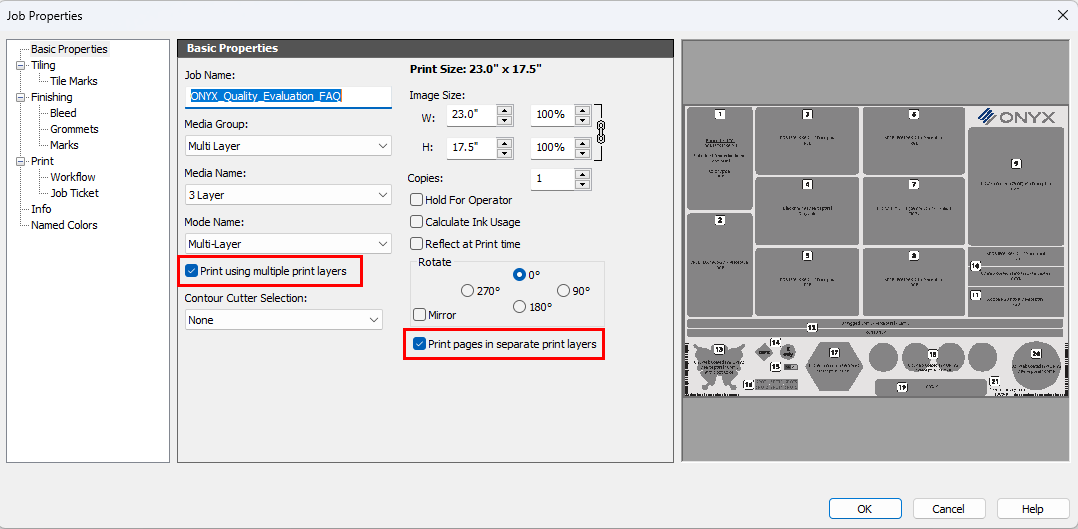The width and height of the screenshot is (1078, 529).
Task: Increase Copies count with up arrow
Action: pyautogui.click(x=582, y=174)
